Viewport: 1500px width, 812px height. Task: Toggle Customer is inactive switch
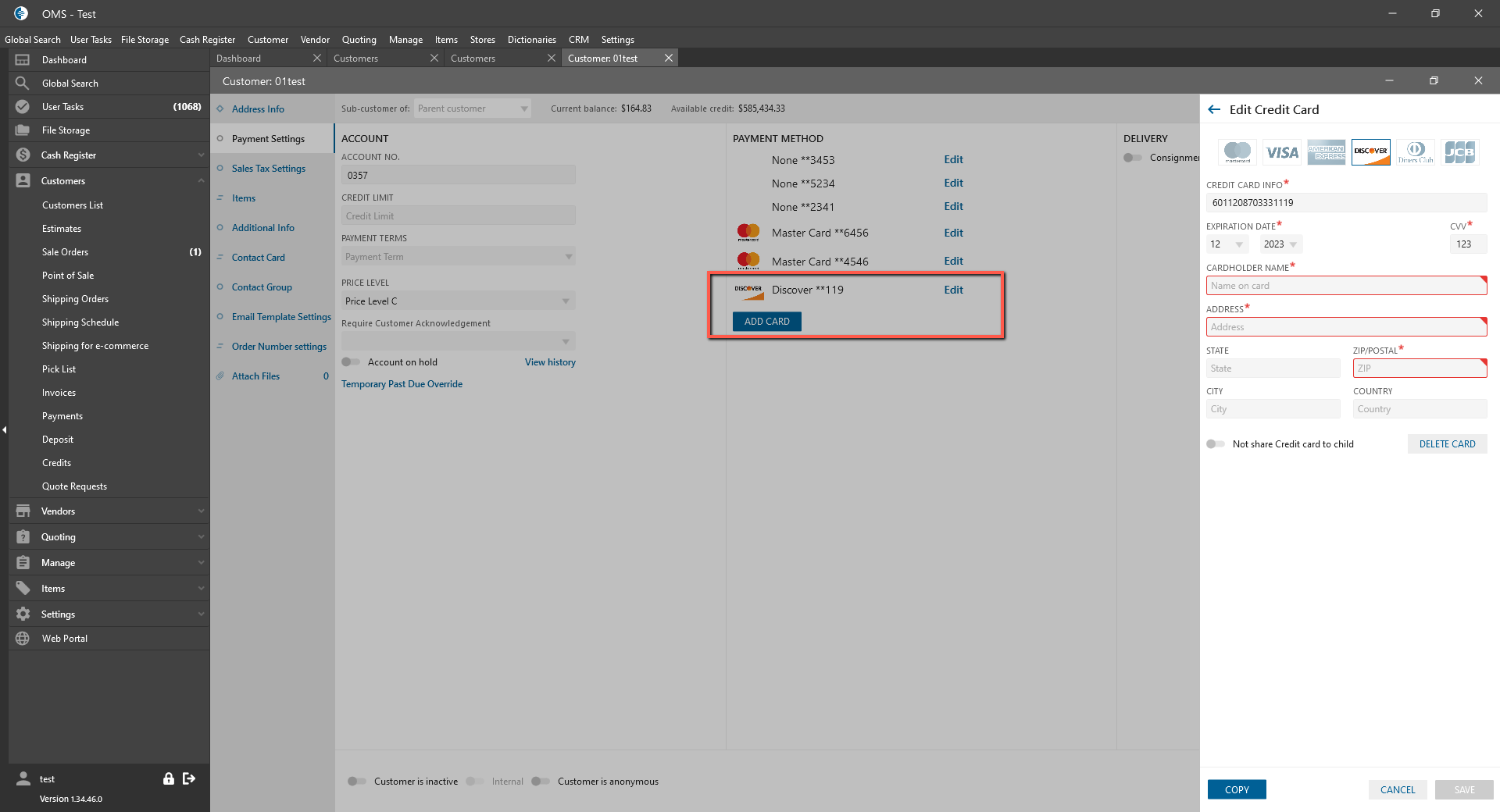point(357,782)
